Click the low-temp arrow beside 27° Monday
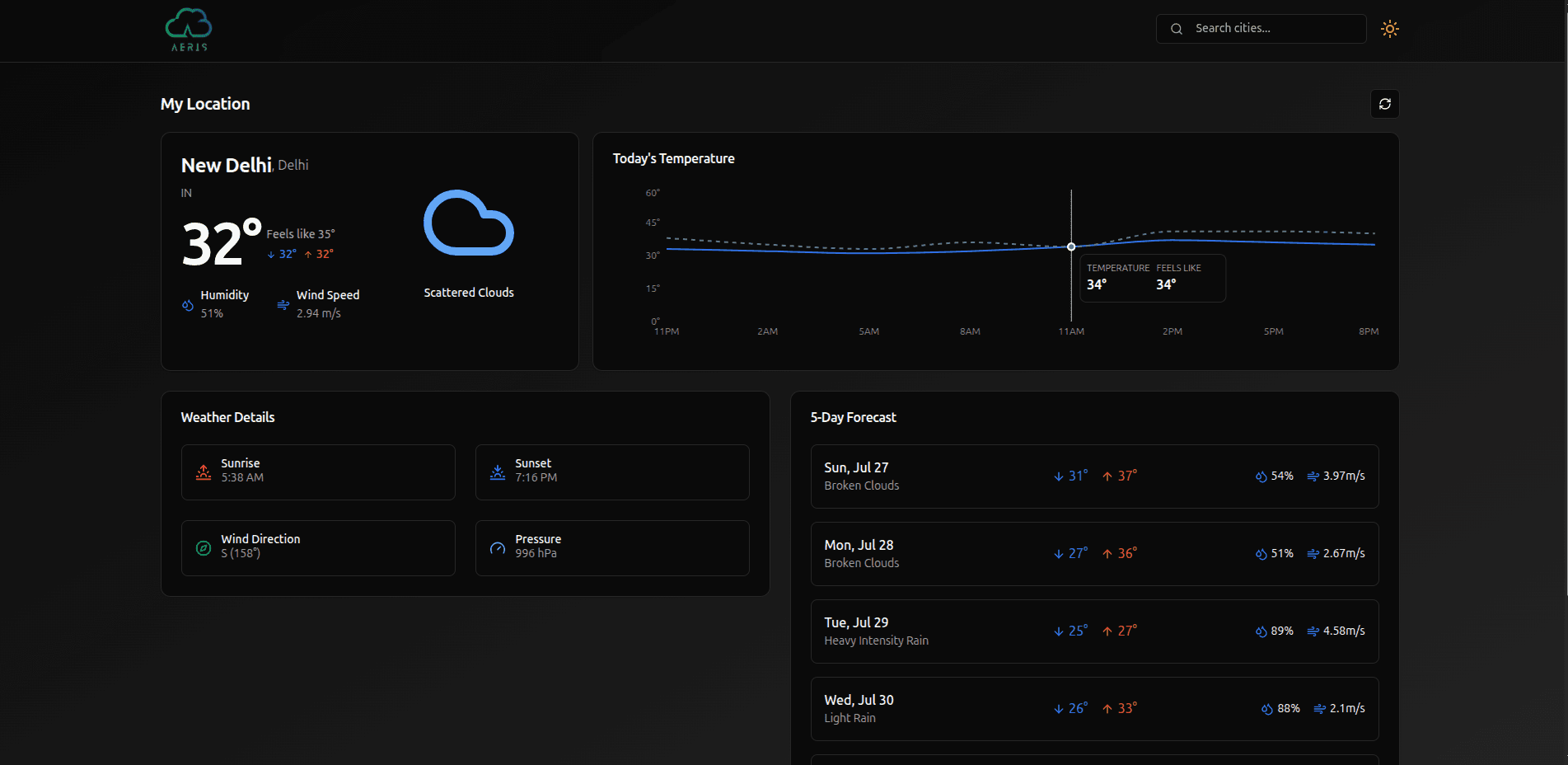The width and height of the screenshot is (1568, 765). click(1059, 554)
